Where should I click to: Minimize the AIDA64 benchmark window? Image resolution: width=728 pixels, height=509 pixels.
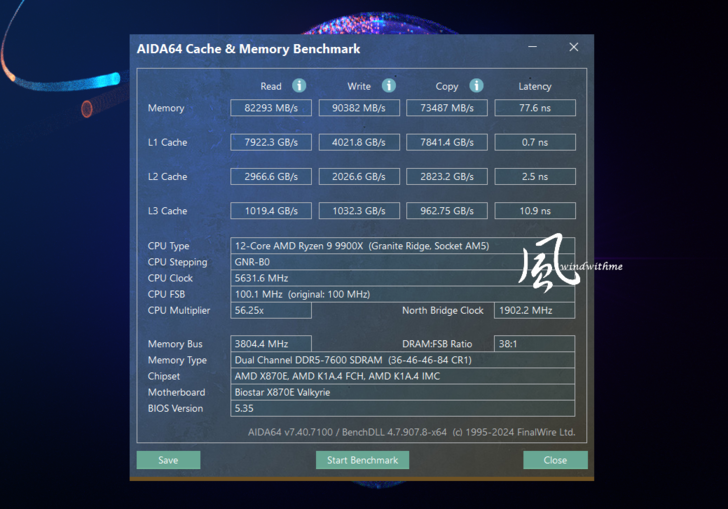[x=533, y=47]
